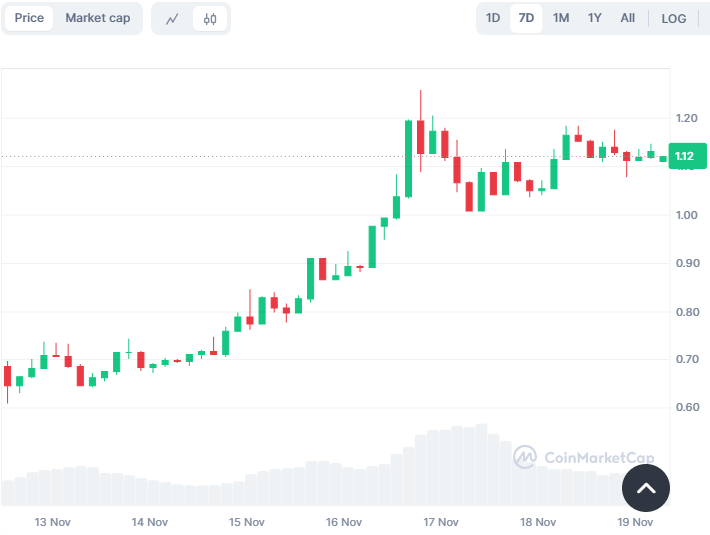Click the scroll-to-top arrow button
Image resolution: width=710 pixels, height=535 pixels.
(645, 488)
